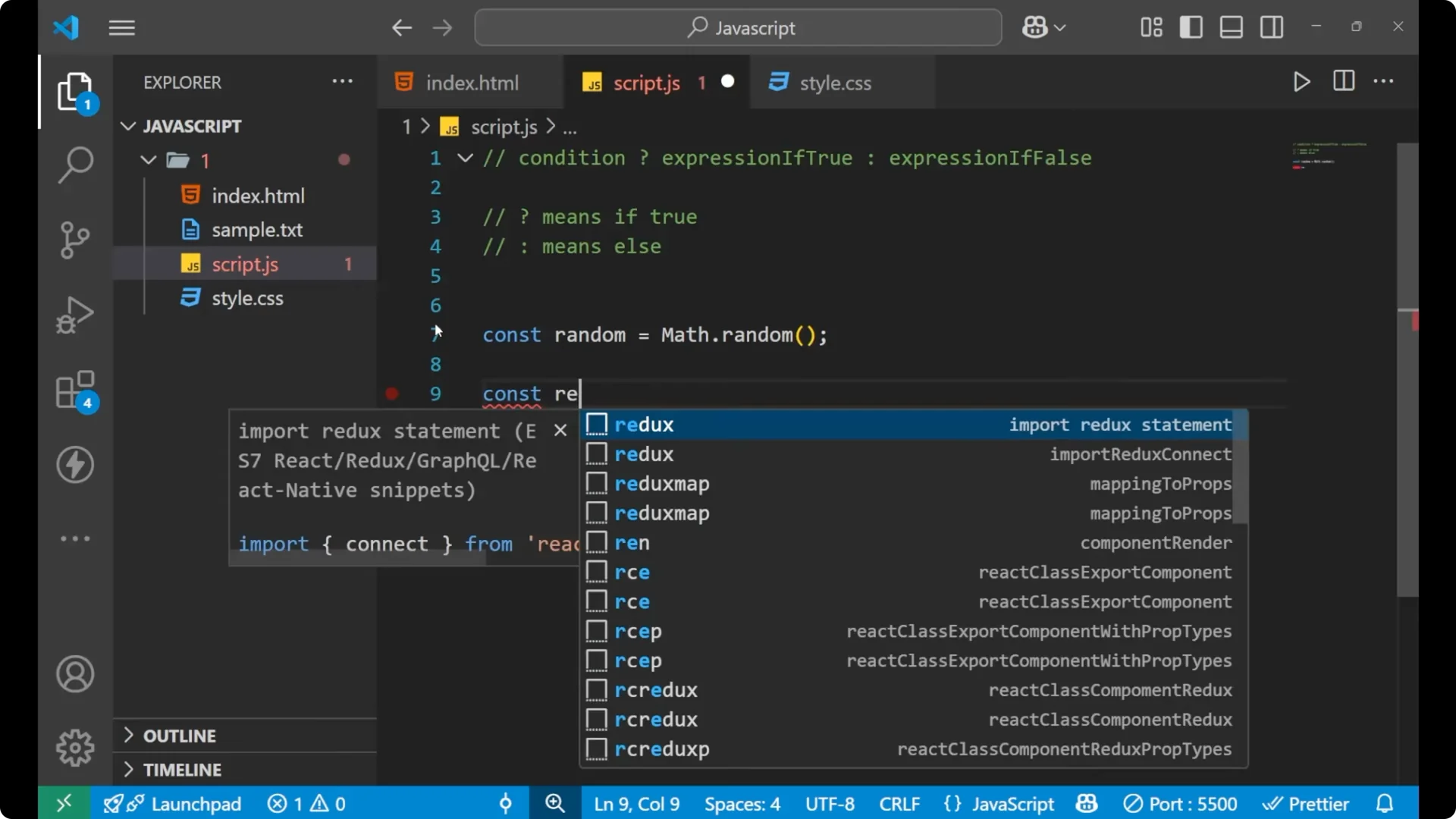Open notifications via the bell icon
1456x819 pixels.
pos(1385,803)
